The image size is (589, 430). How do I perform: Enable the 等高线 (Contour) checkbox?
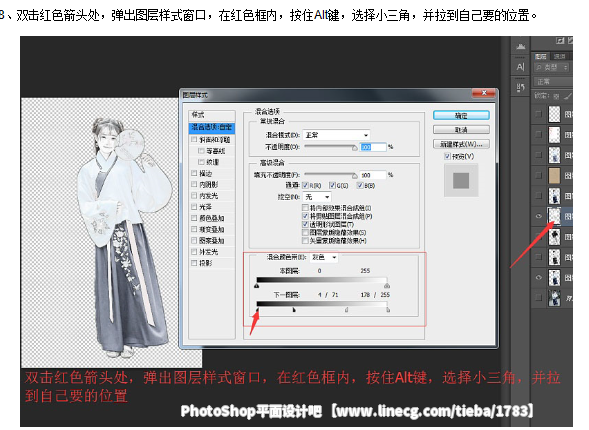(201, 151)
